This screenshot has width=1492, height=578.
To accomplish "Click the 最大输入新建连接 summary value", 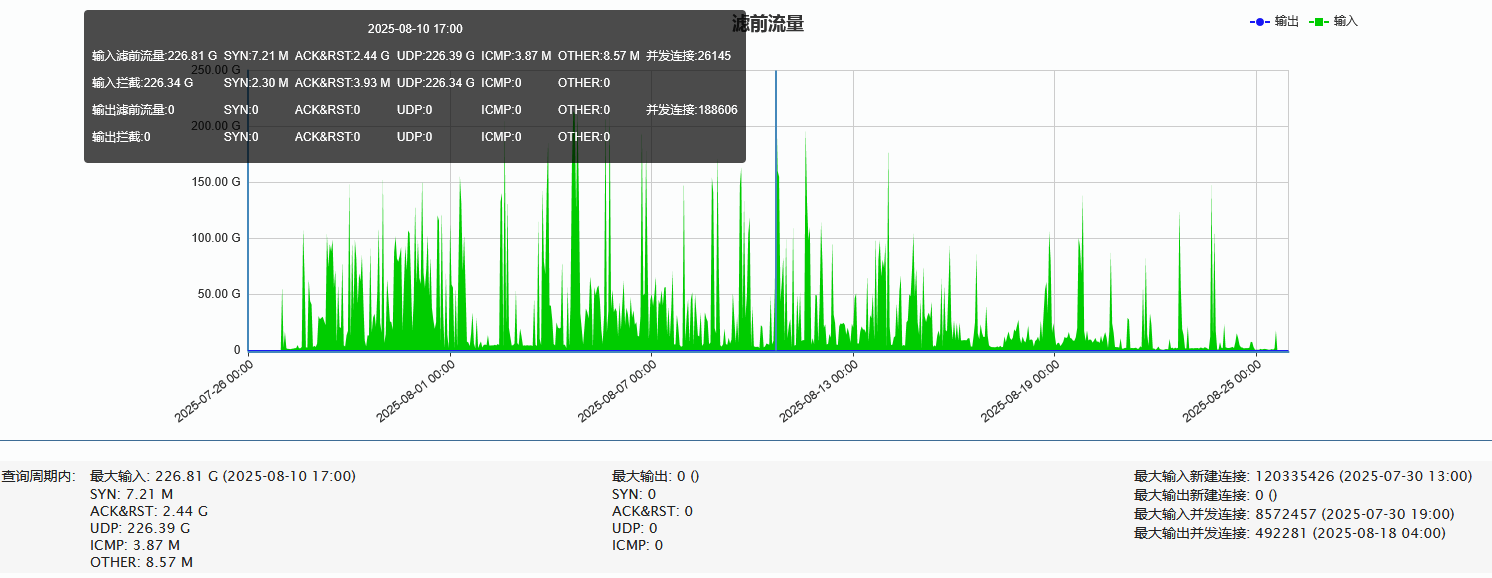I will click(x=1302, y=476).
